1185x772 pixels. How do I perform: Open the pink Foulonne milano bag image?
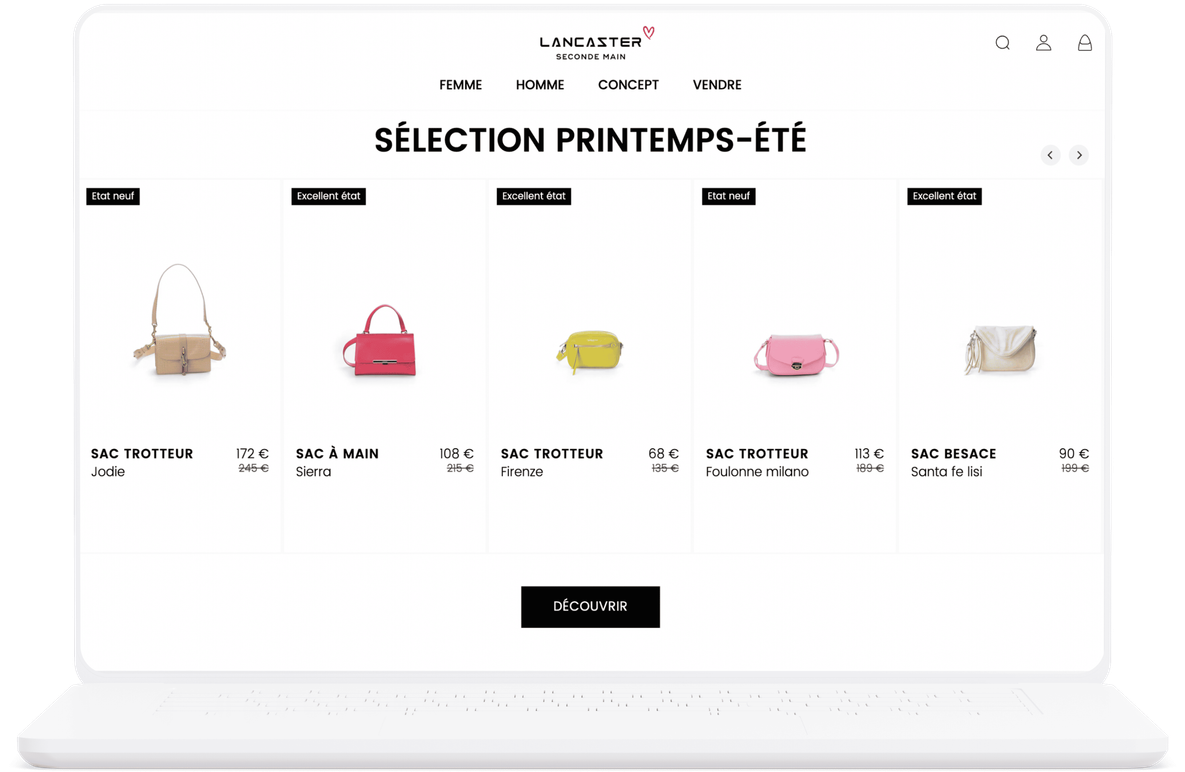[796, 354]
